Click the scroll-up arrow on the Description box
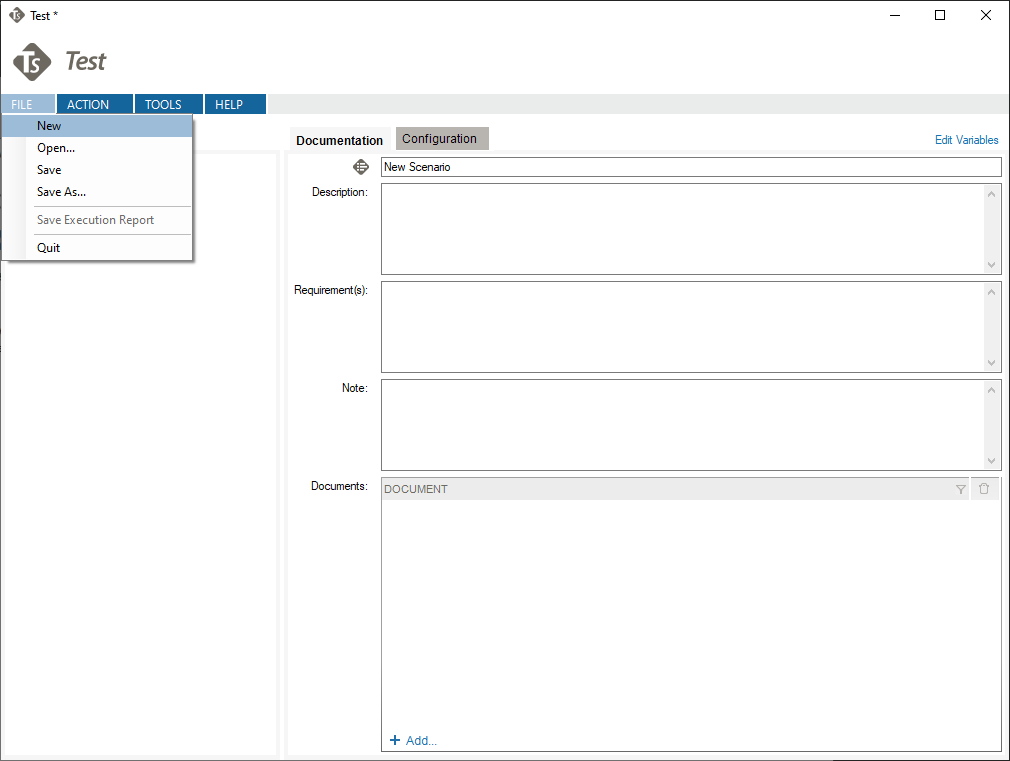Viewport: 1010px width, 761px height. pyautogui.click(x=991, y=192)
